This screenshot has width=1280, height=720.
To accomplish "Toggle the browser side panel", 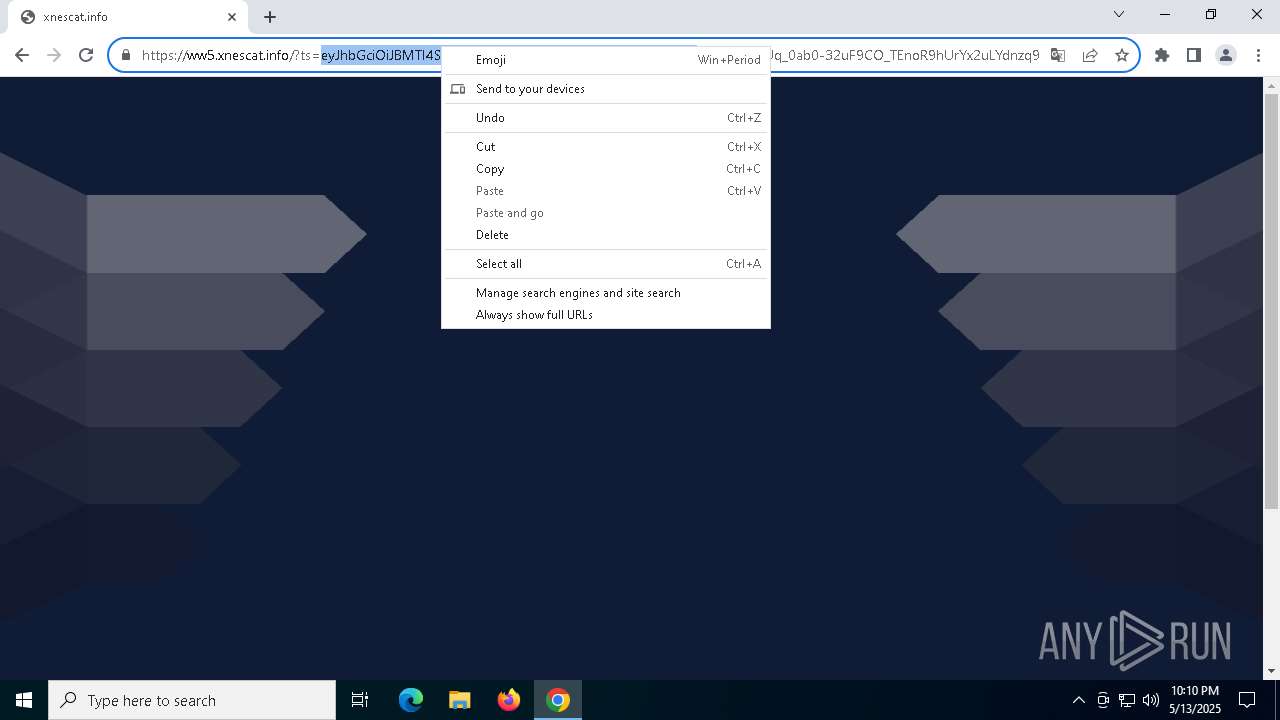I will pyautogui.click(x=1194, y=55).
